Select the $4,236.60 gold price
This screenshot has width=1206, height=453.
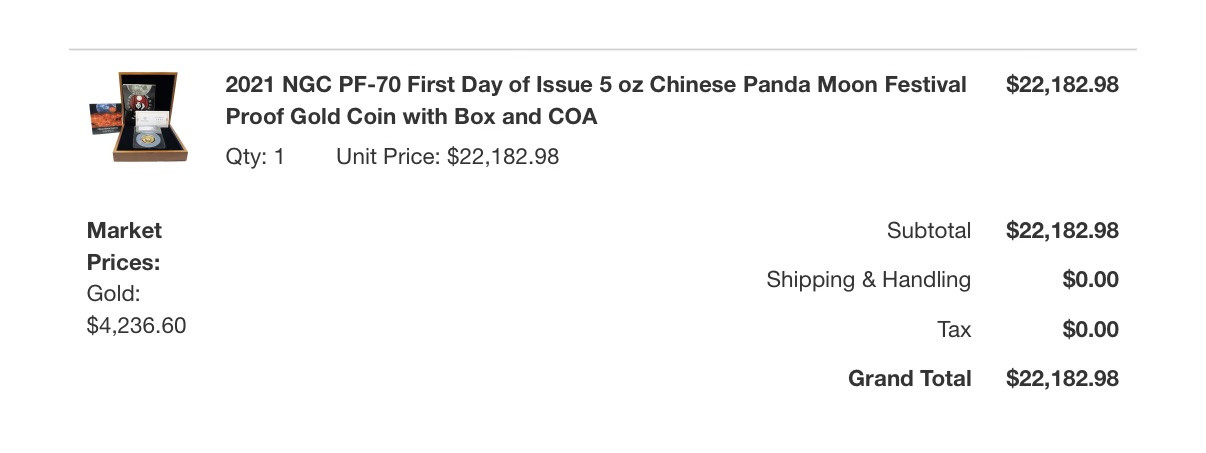(x=136, y=326)
